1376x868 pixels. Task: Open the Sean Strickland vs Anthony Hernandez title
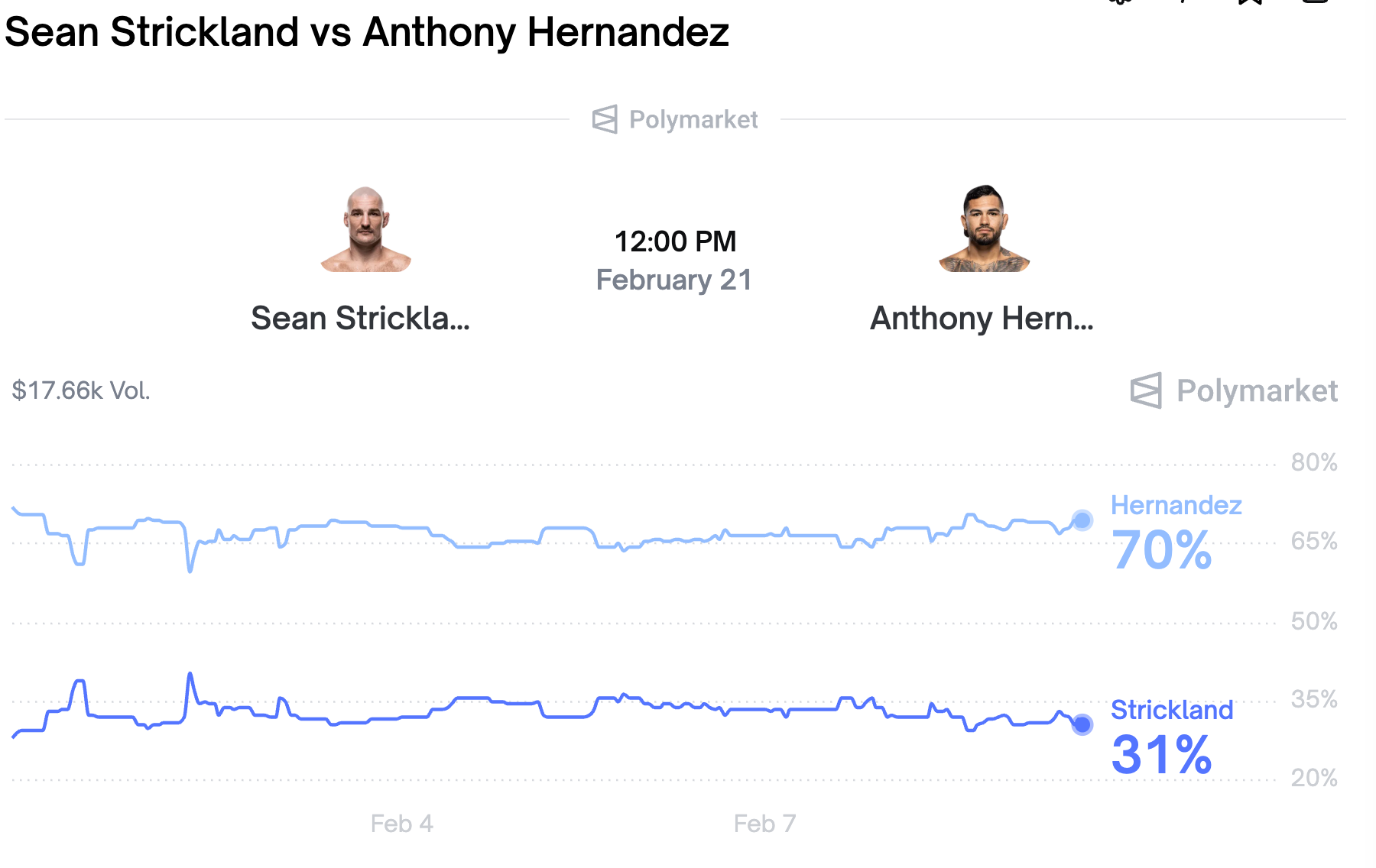coord(367,32)
